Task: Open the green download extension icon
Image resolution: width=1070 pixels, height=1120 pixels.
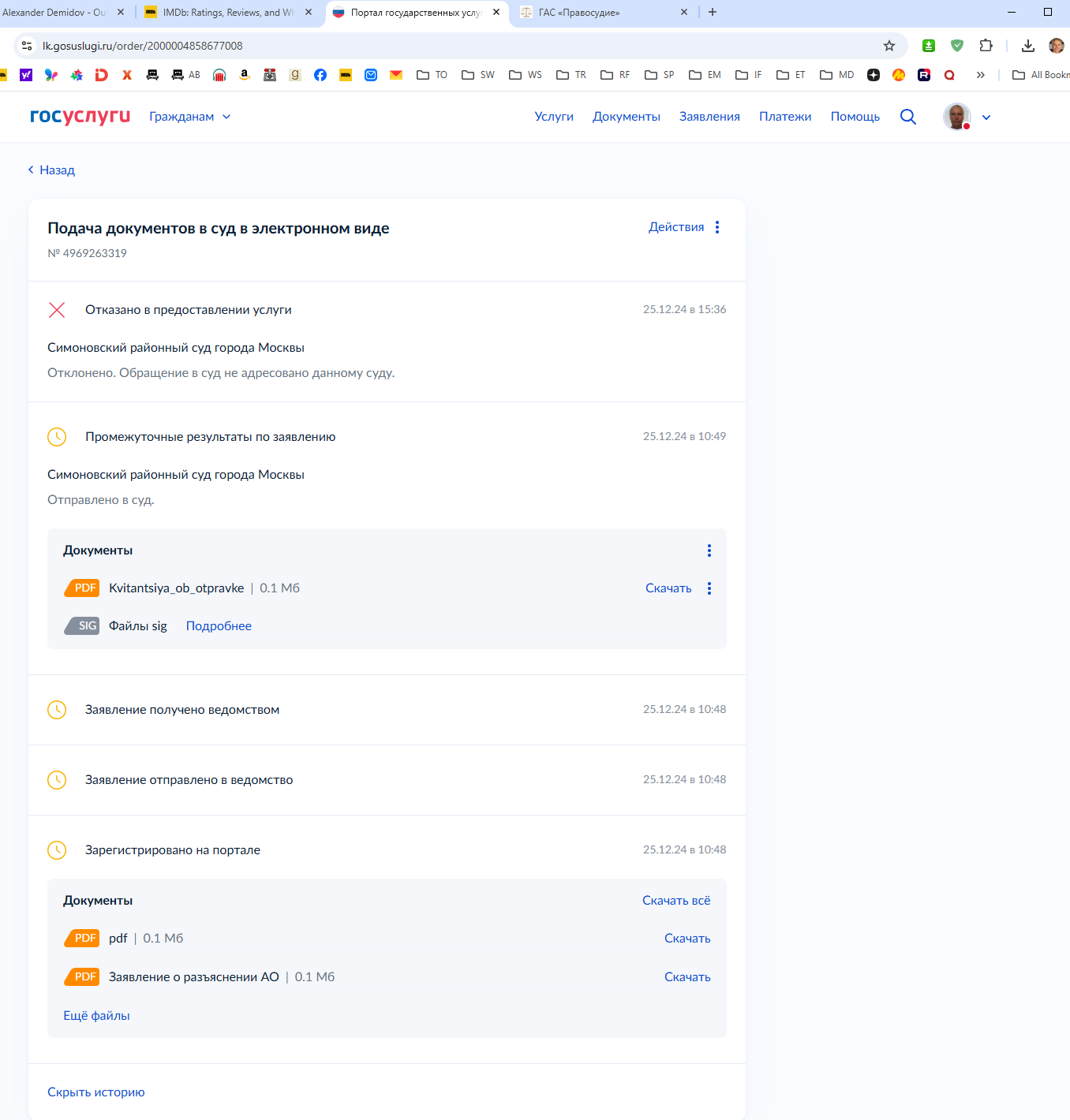Action: 929,46
